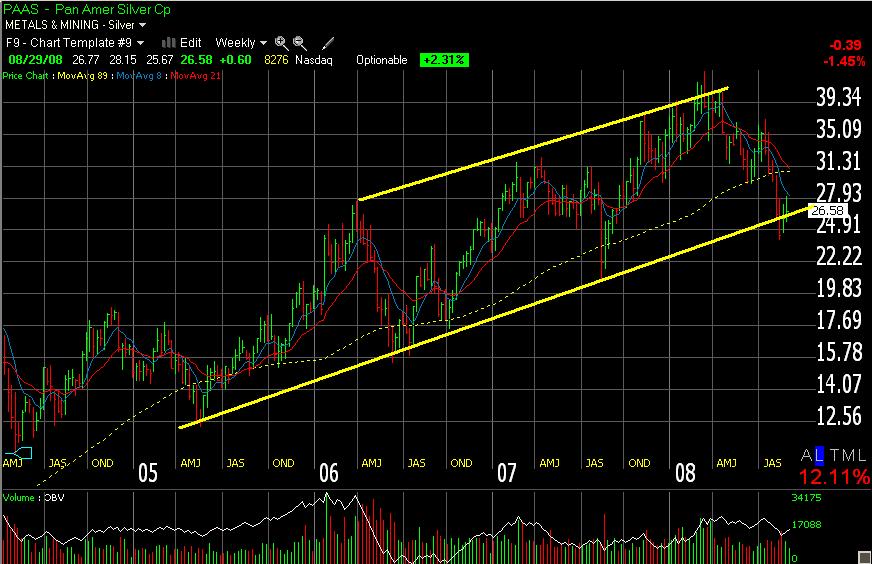Click the 26.77 open price value
Image resolution: width=872 pixels, height=564 pixels.
point(86,60)
